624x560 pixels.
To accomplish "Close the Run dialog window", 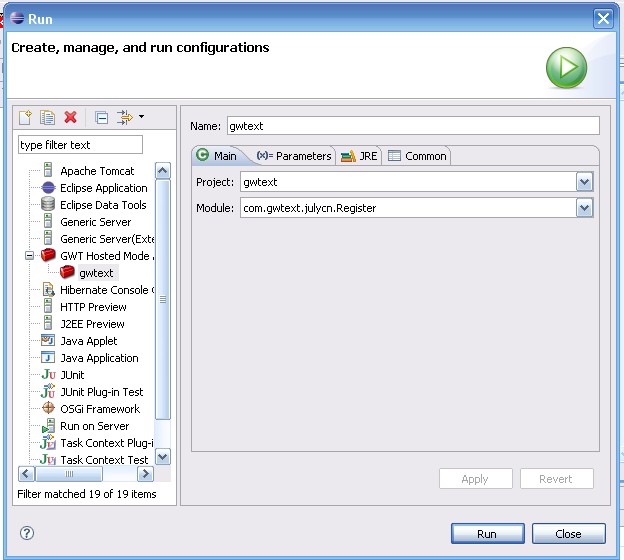I will click(603, 18).
